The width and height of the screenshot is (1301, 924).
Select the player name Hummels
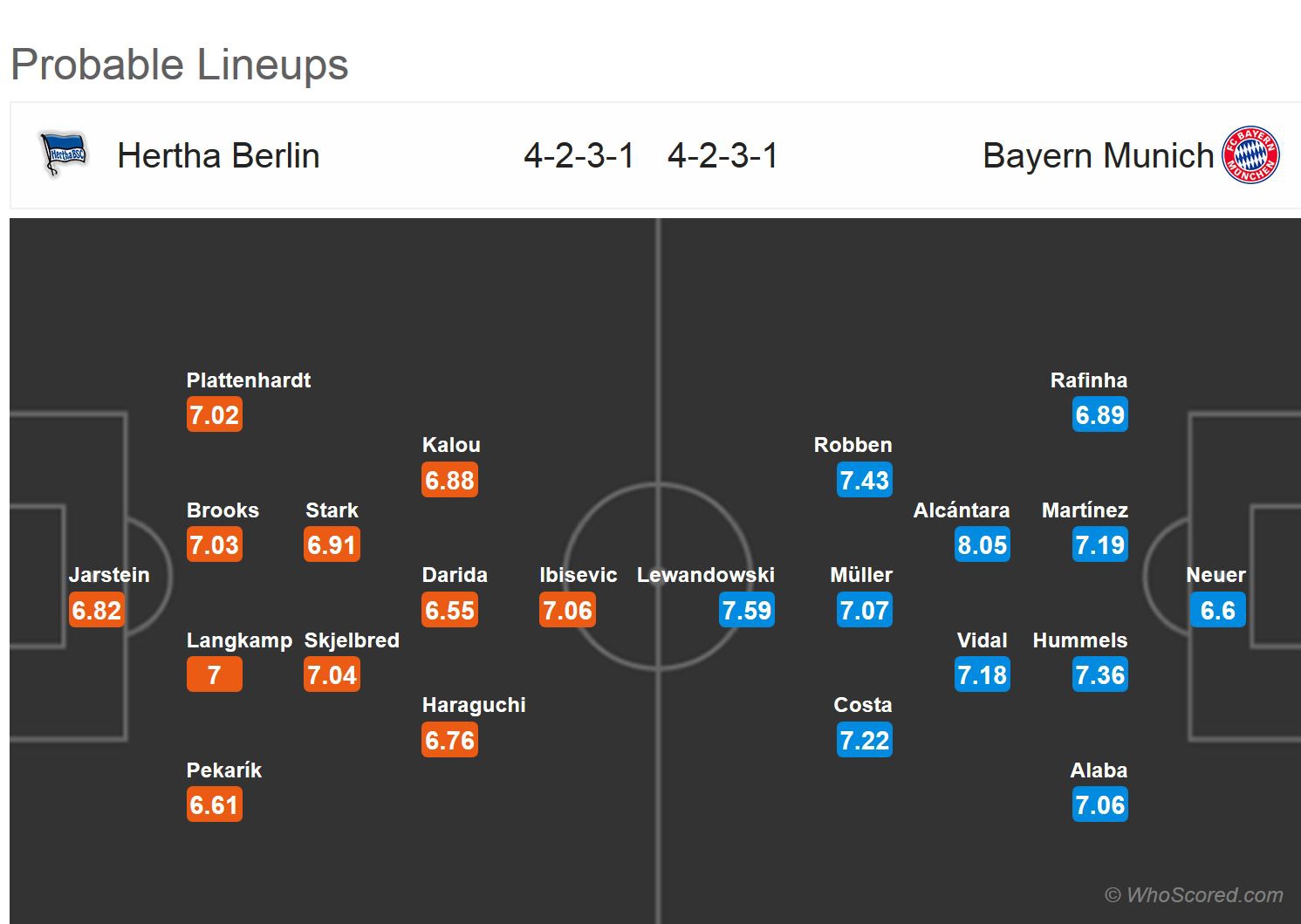pyautogui.click(x=1079, y=640)
